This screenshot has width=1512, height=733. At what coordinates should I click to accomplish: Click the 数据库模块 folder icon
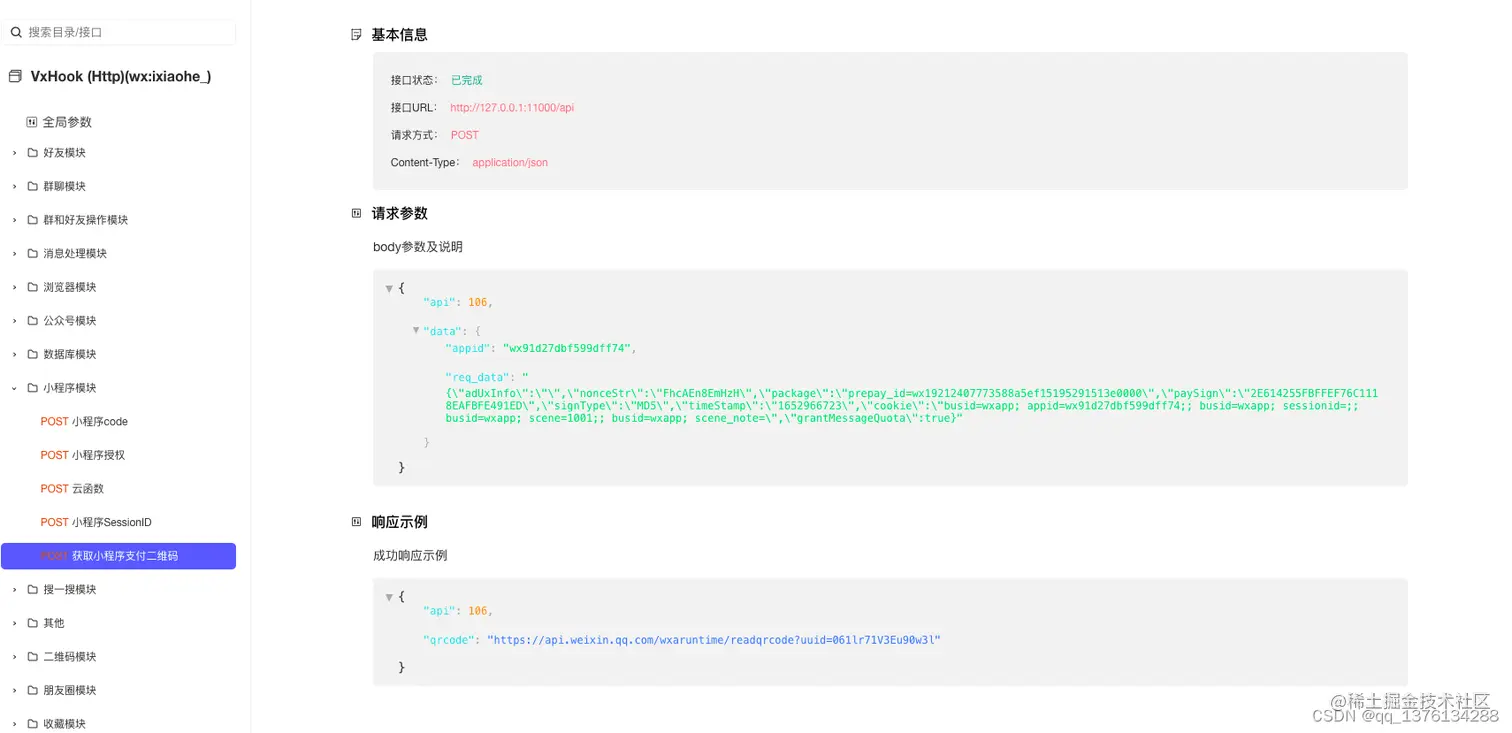click(x=33, y=355)
